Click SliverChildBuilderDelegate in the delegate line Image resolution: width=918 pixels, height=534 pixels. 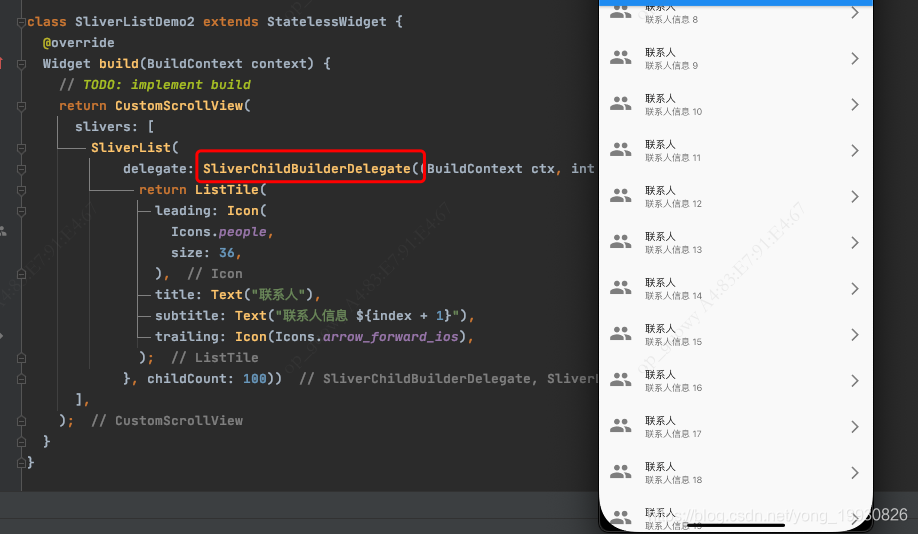pos(307,169)
